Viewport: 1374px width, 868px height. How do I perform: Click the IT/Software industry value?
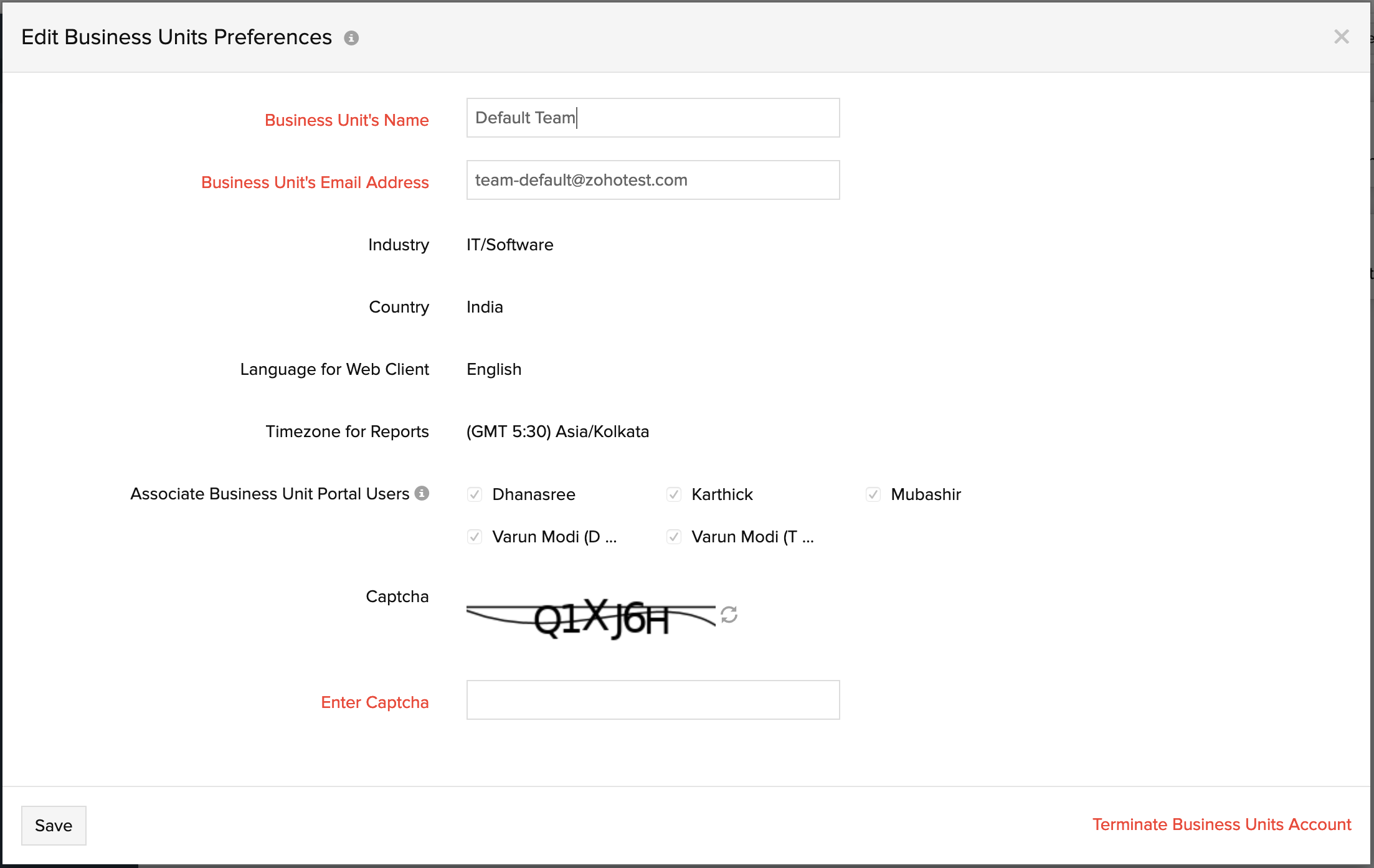tap(509, 245)
